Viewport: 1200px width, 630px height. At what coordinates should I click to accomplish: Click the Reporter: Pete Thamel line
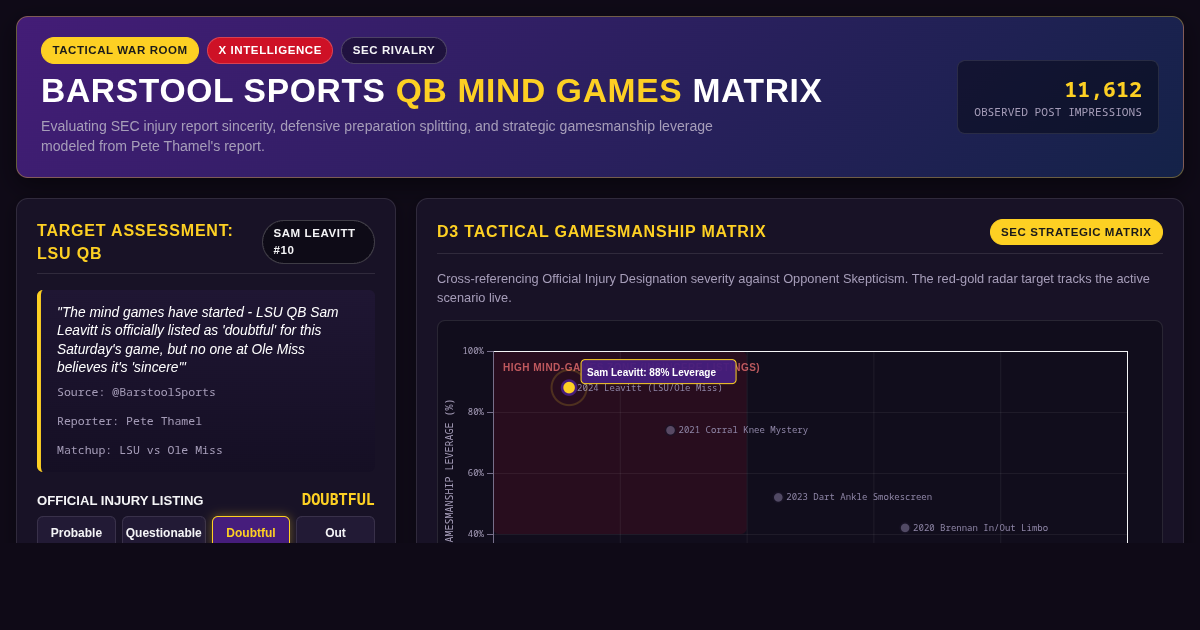[x=129, y=421]
